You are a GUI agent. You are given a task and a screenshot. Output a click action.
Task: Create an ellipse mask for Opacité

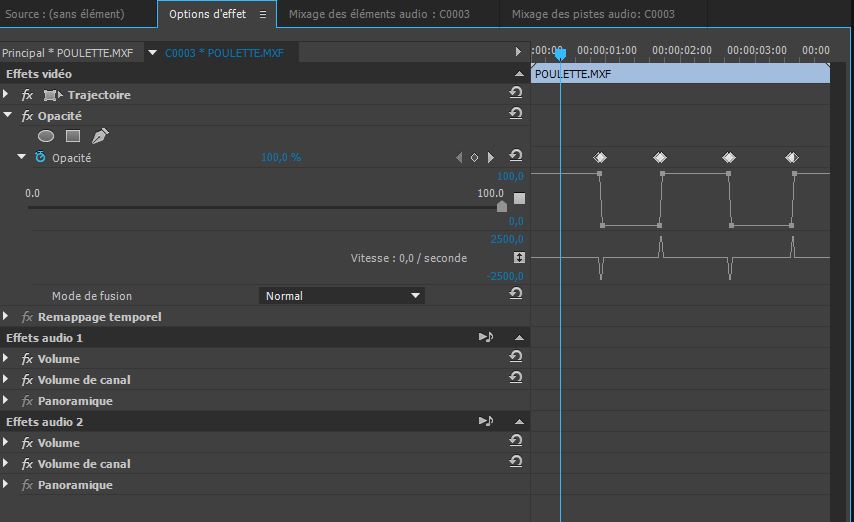[x=46, y=136]
